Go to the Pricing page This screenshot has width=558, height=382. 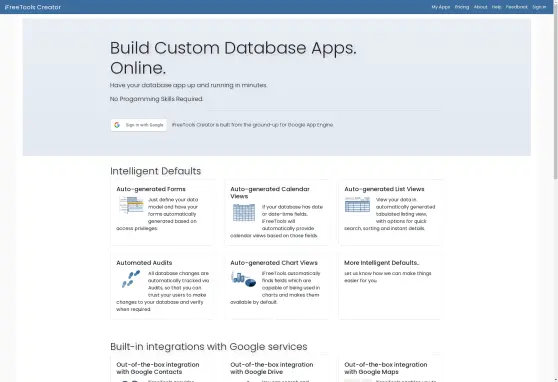coord(462,7)
